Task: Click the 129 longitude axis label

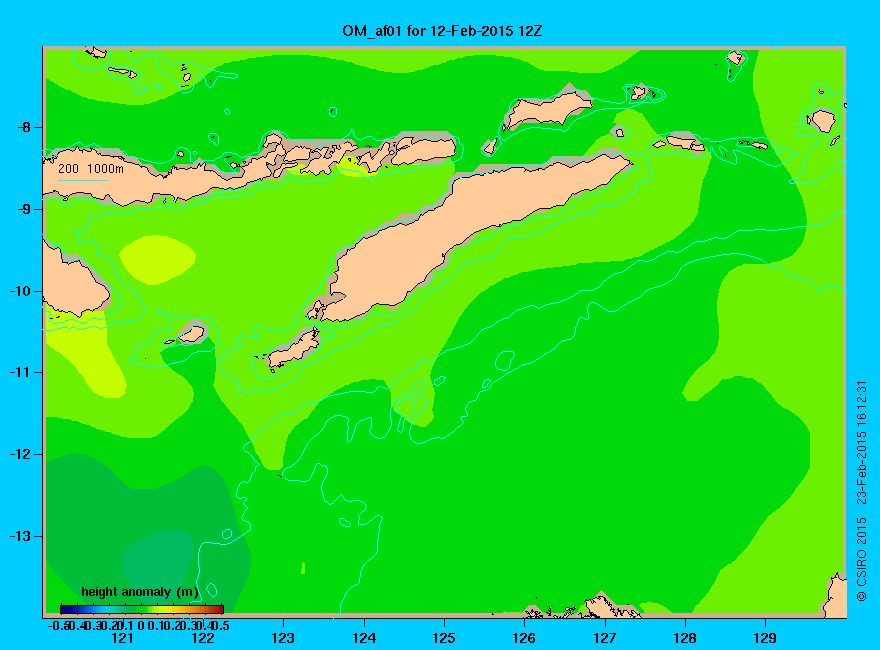Action: tap(766, 638)
